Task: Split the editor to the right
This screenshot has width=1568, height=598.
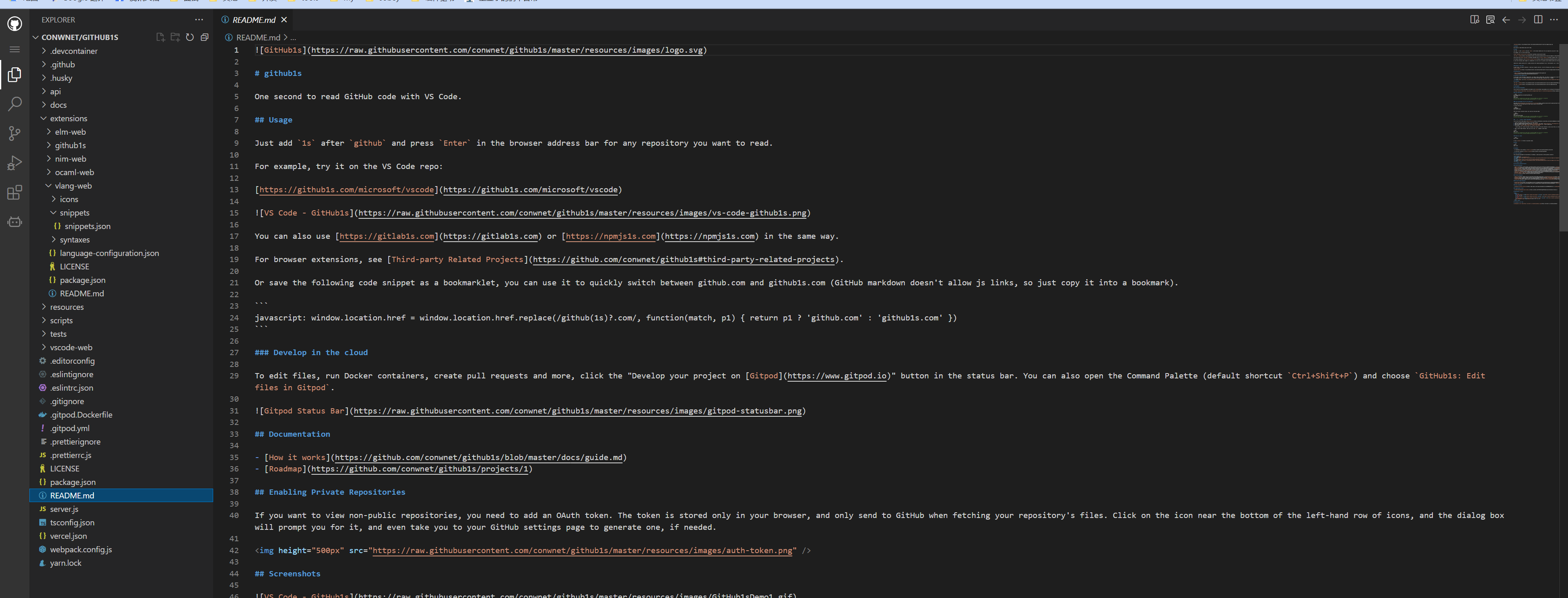Action: (1538, 20)
